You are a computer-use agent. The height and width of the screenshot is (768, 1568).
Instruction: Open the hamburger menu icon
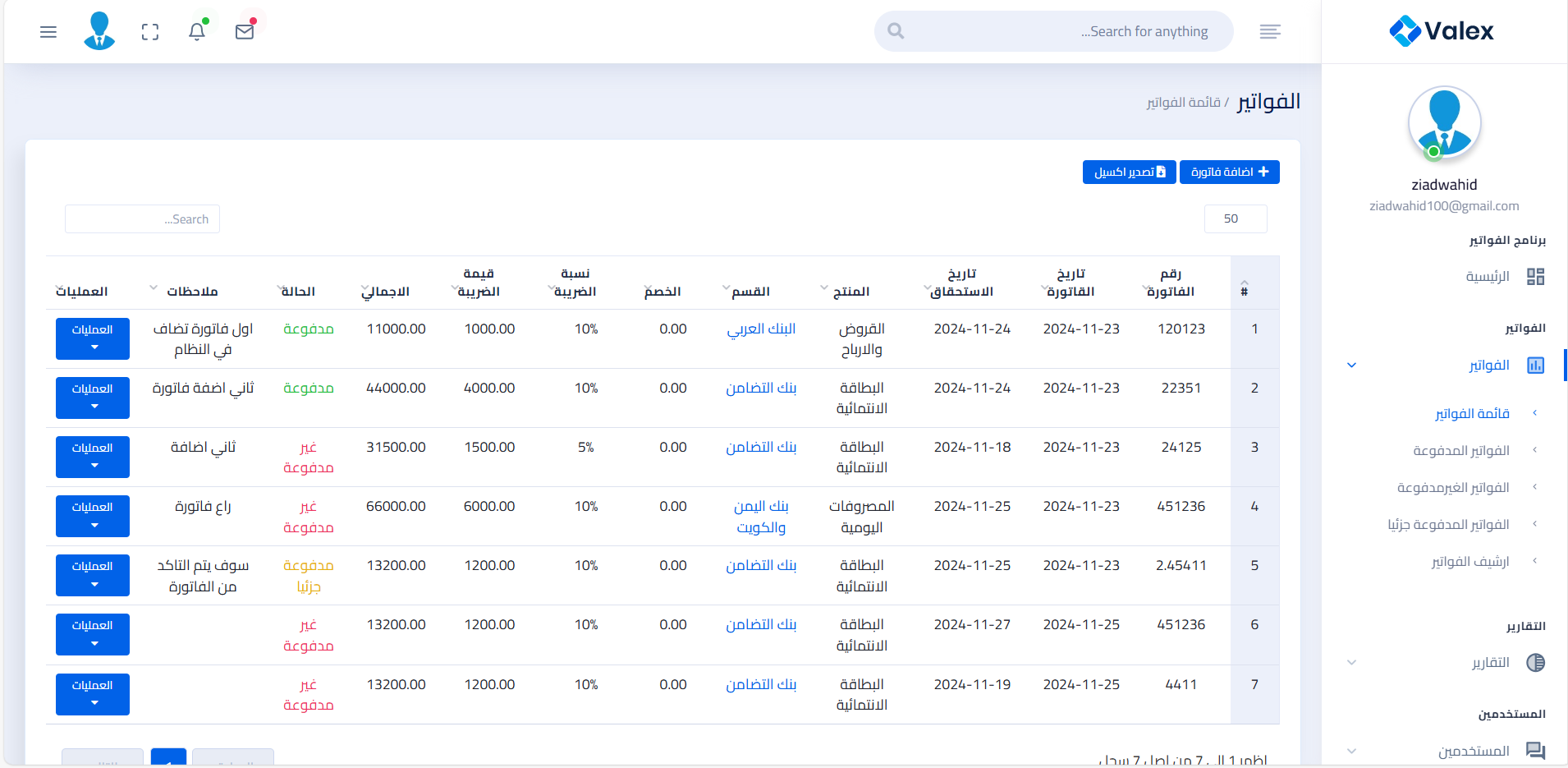click(x=48, y=32)
